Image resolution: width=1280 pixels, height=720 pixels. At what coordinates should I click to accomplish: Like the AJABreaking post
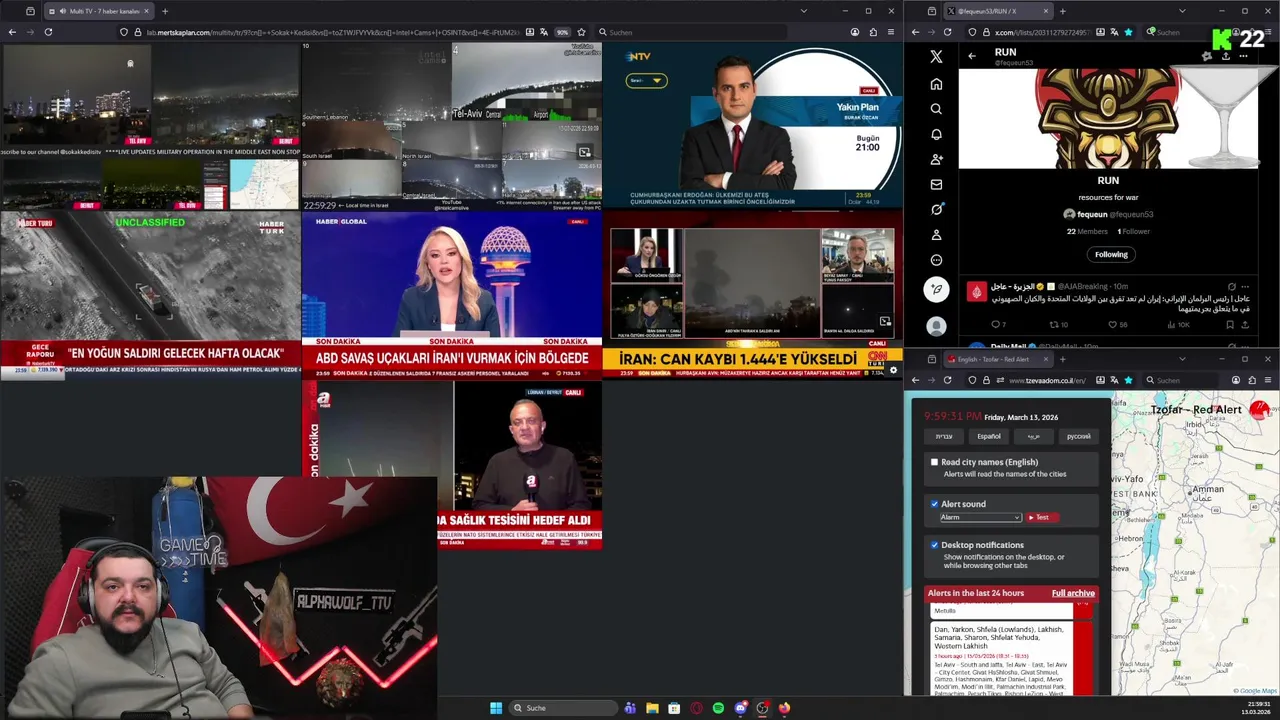pyautogui.click(x=1112, y=325)
